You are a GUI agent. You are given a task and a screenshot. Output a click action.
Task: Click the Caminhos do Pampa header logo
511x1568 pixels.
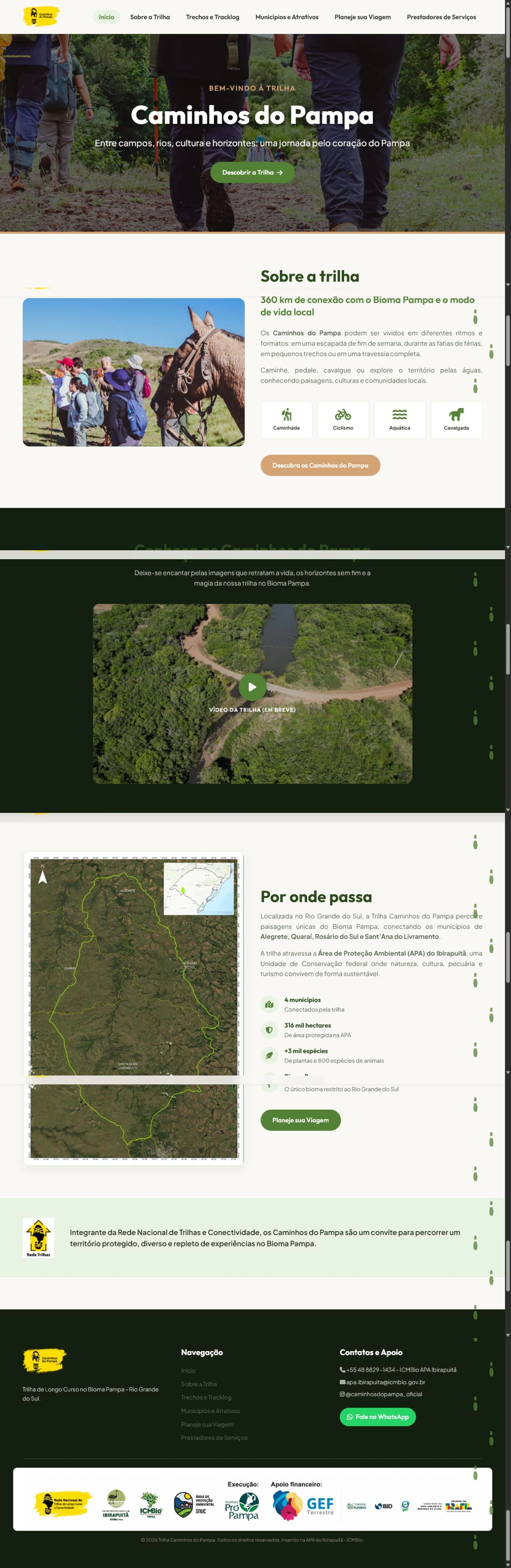(x=41, y=16)
